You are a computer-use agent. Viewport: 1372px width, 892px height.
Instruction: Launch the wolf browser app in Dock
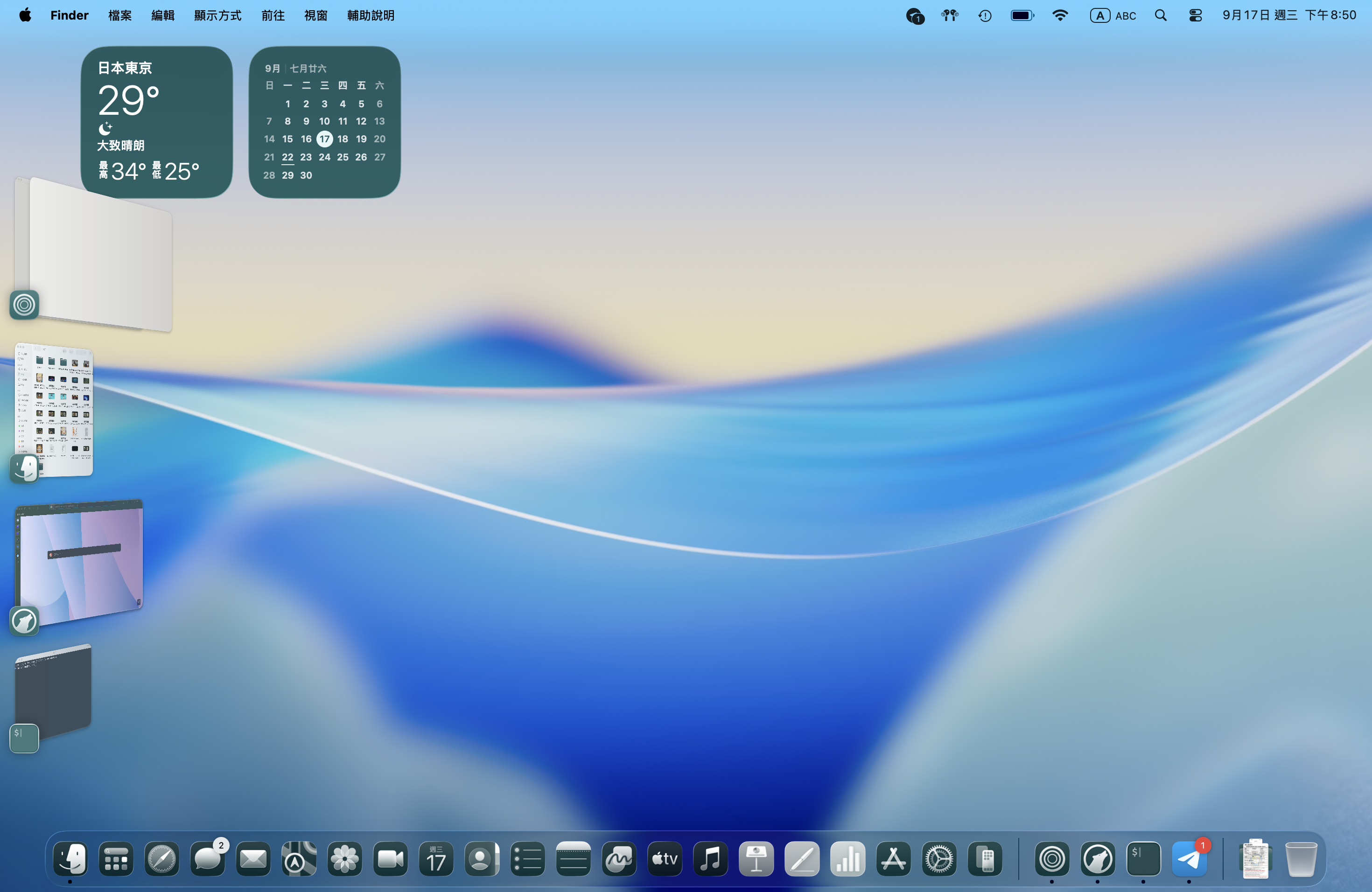point(1098,859)
